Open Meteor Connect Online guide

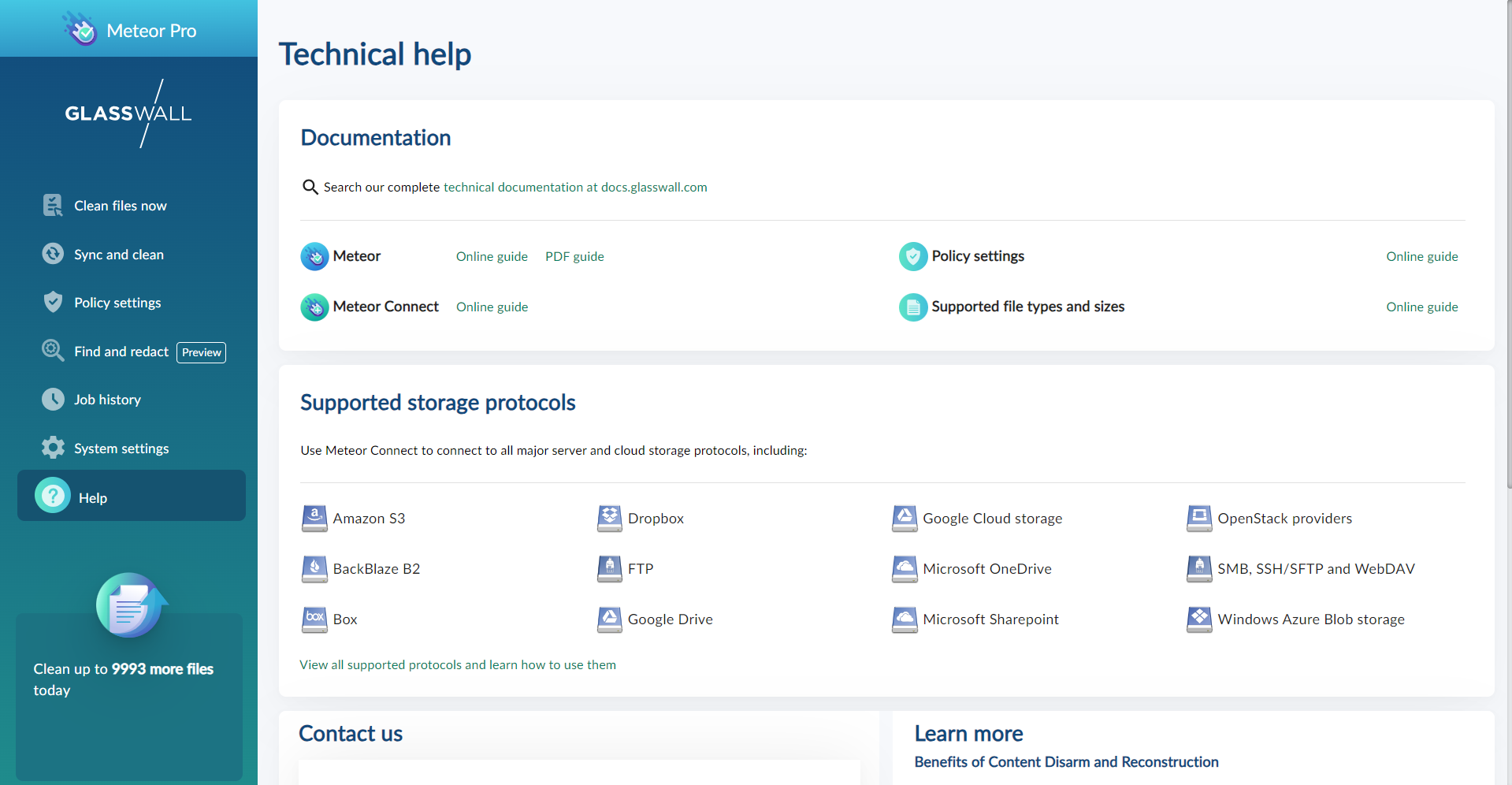[x=492, y=307]
